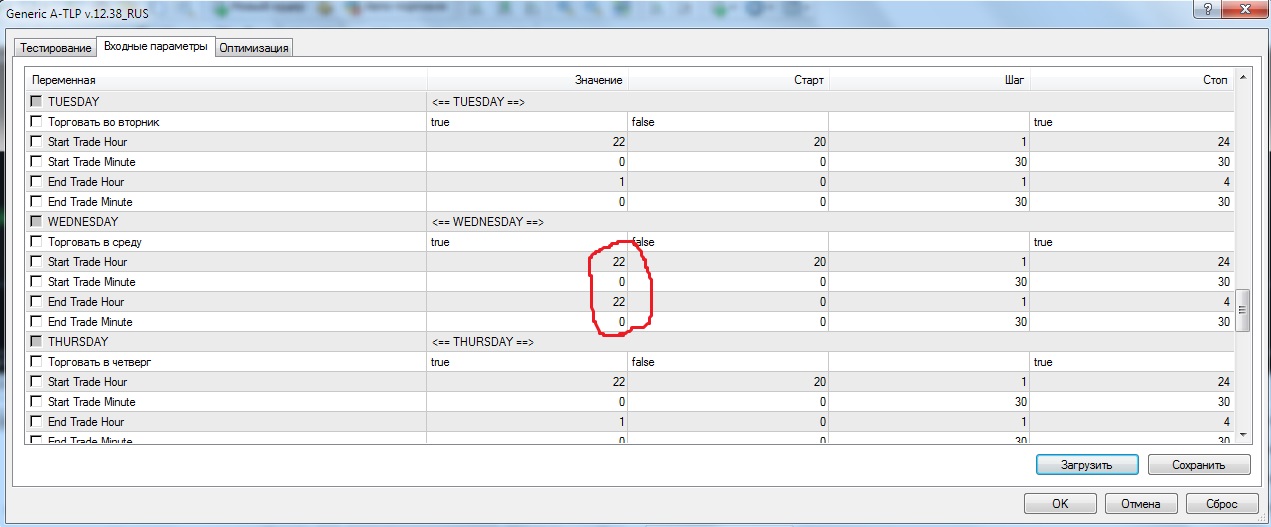Select the Значение cell of Торговать в среду
The height and width of the screenshot is (527, 1271).
point(528,242)
